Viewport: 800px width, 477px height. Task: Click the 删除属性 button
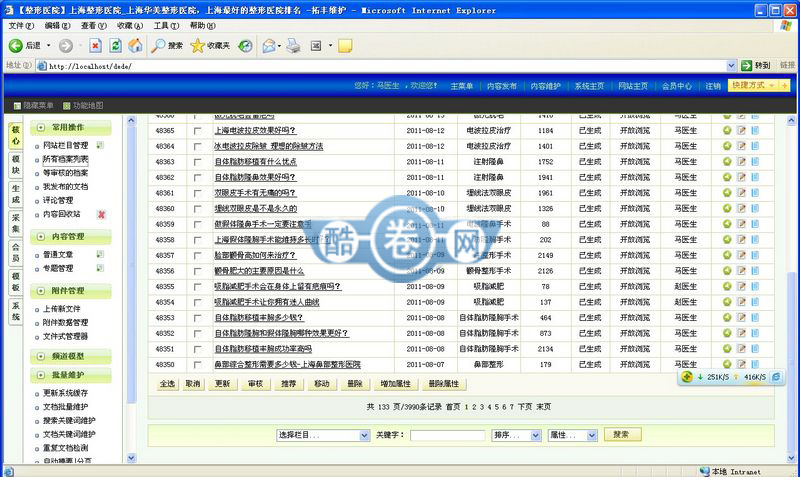click(443, 384)
